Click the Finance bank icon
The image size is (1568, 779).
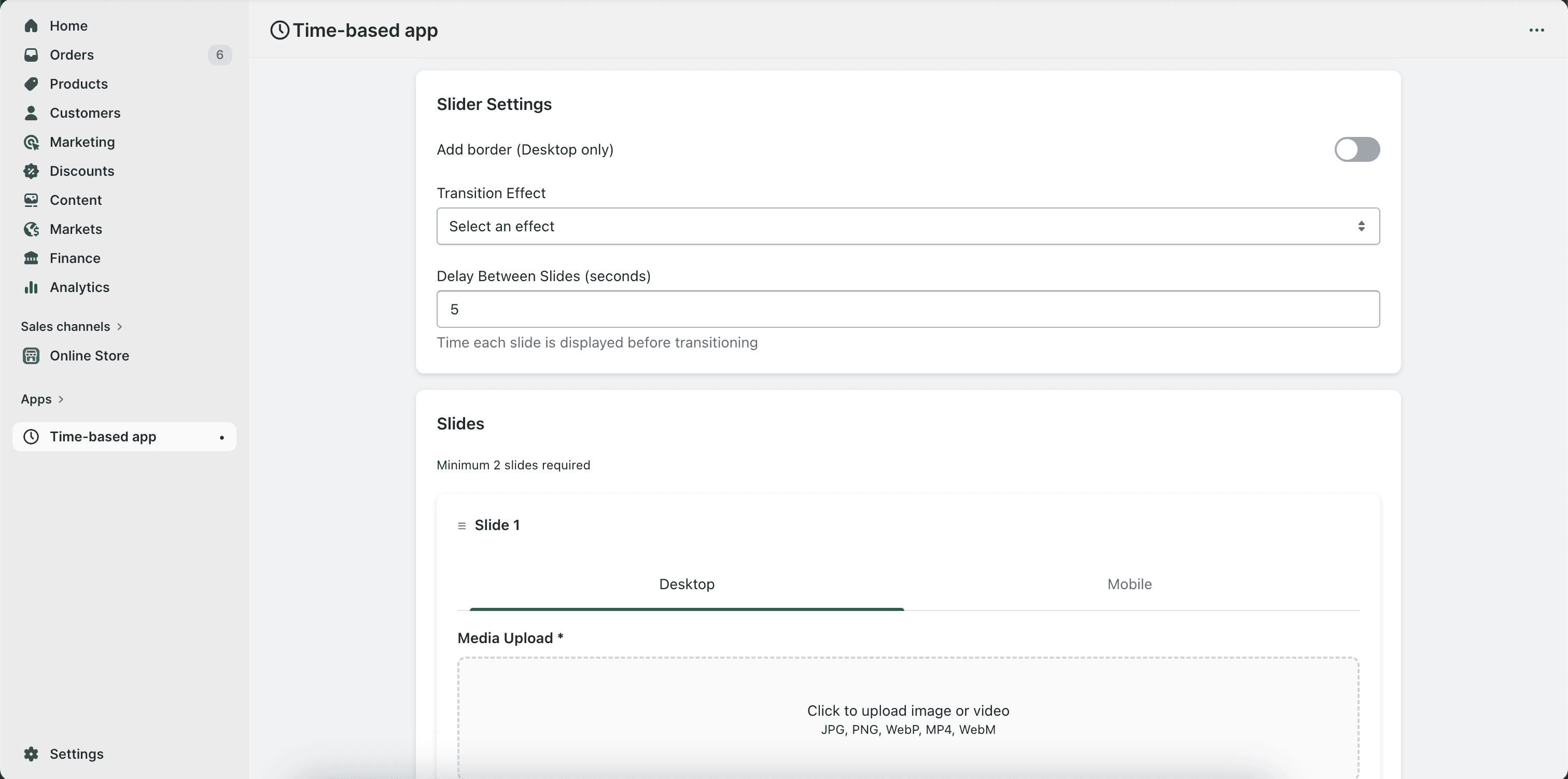(x=31, y=258)
